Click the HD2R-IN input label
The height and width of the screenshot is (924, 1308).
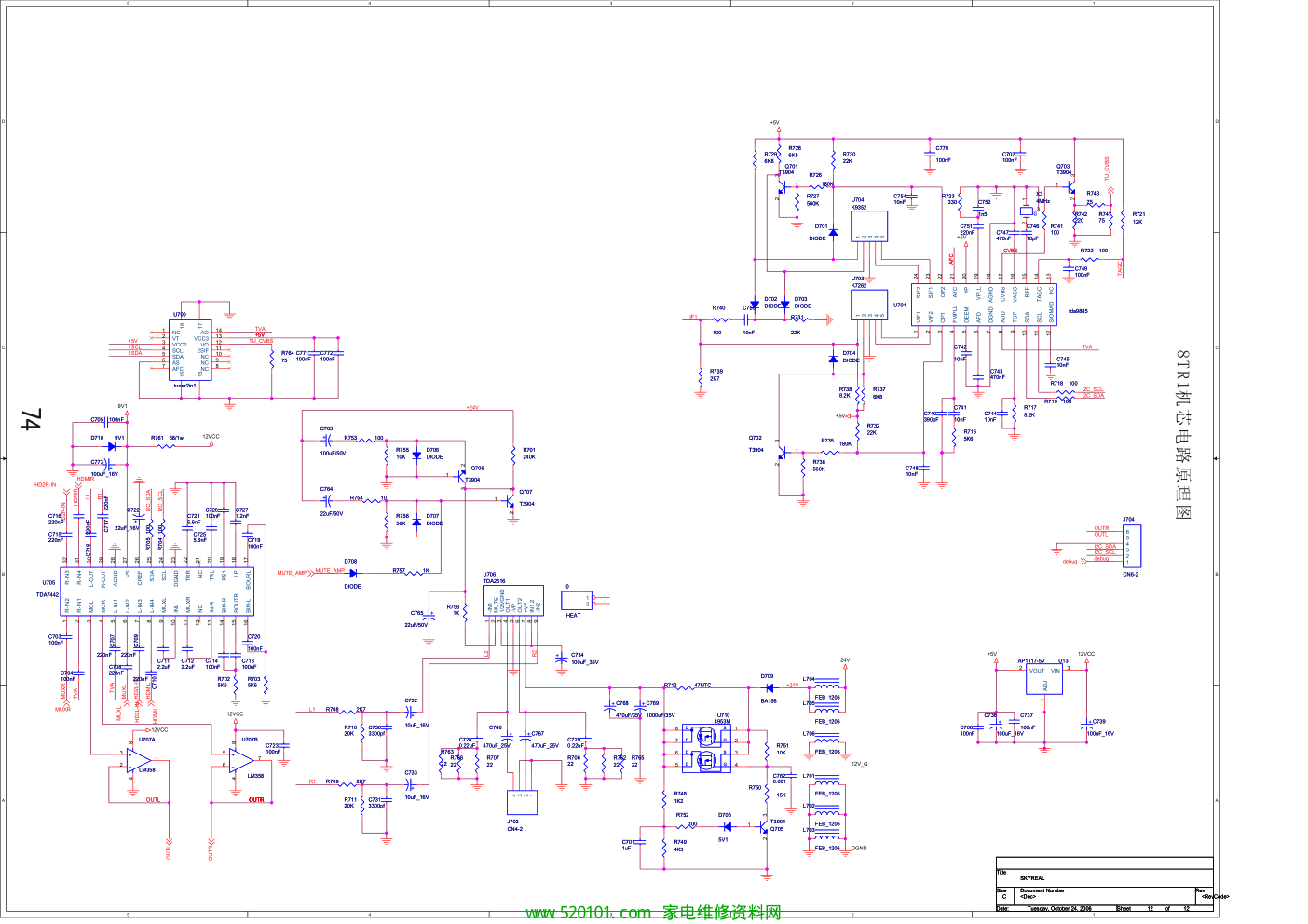tap(45, 485)
